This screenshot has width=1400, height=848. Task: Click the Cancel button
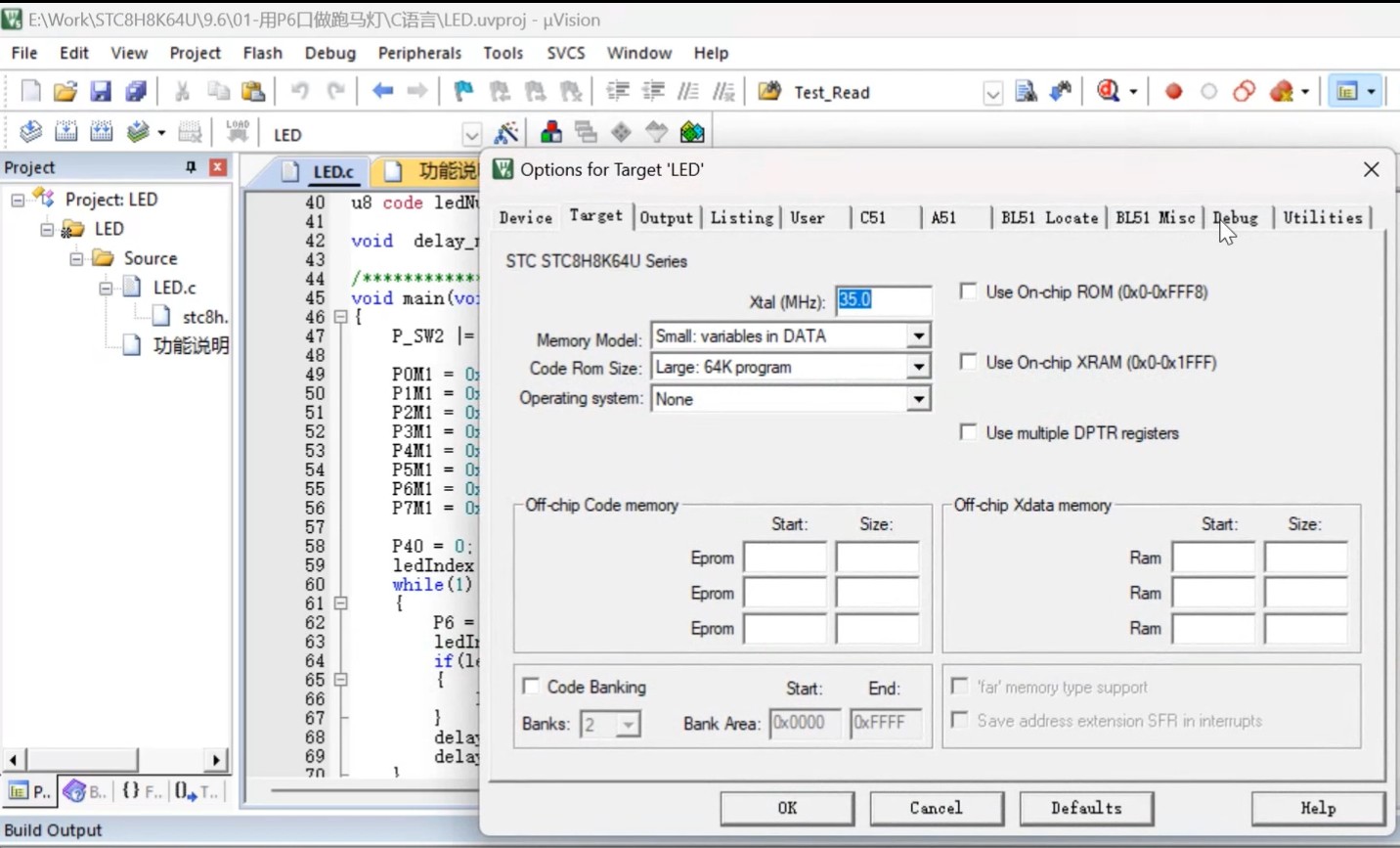[937, 809]
